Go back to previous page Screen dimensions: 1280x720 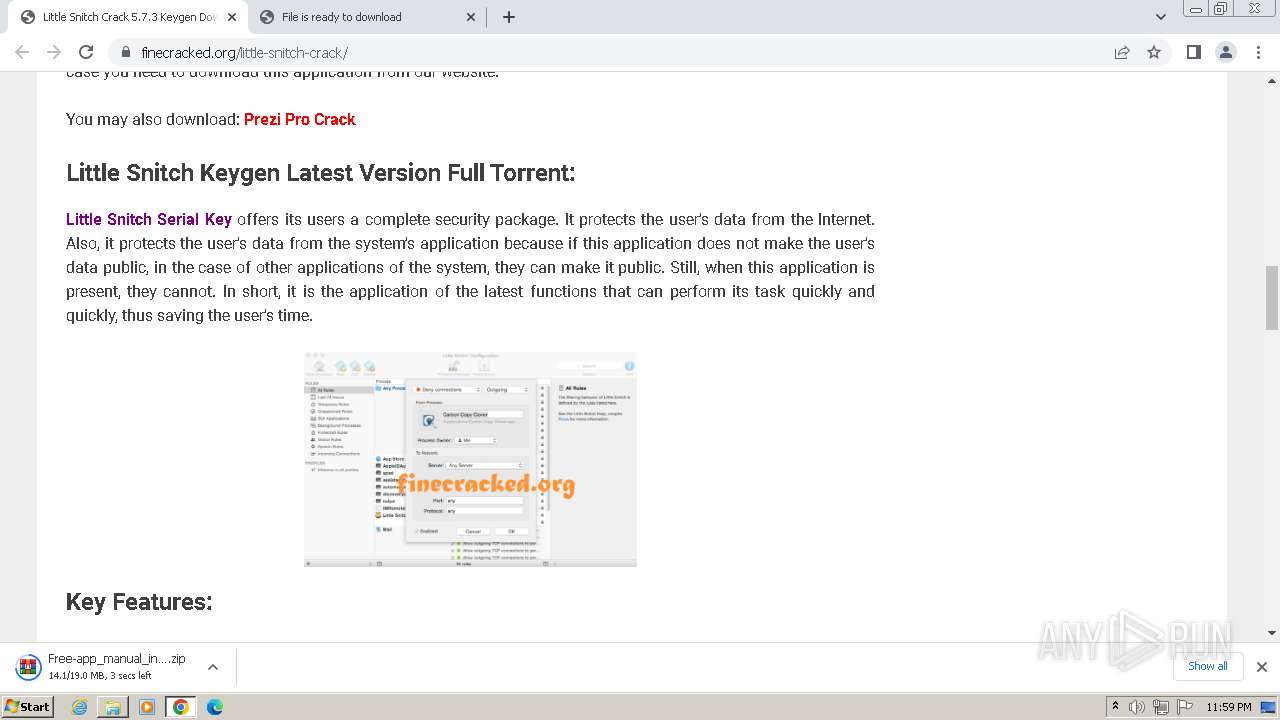(22, 52)
